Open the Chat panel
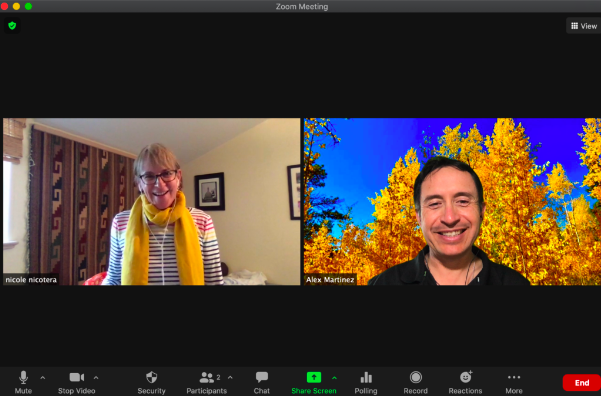 (262, 382)
